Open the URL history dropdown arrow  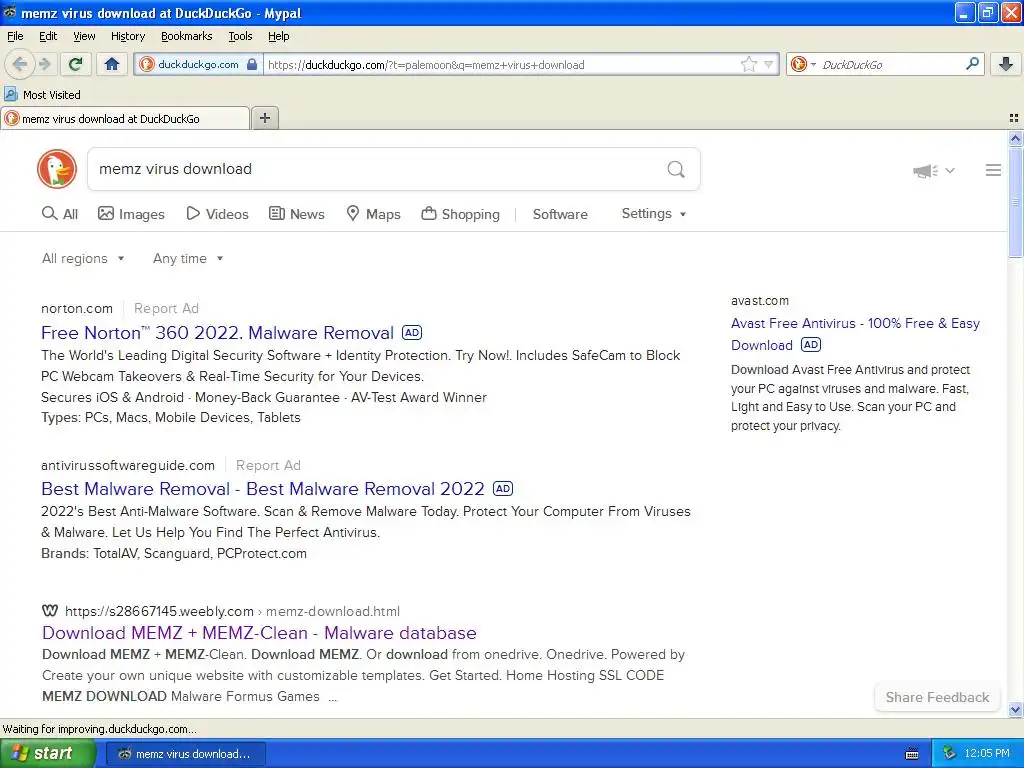769,64
